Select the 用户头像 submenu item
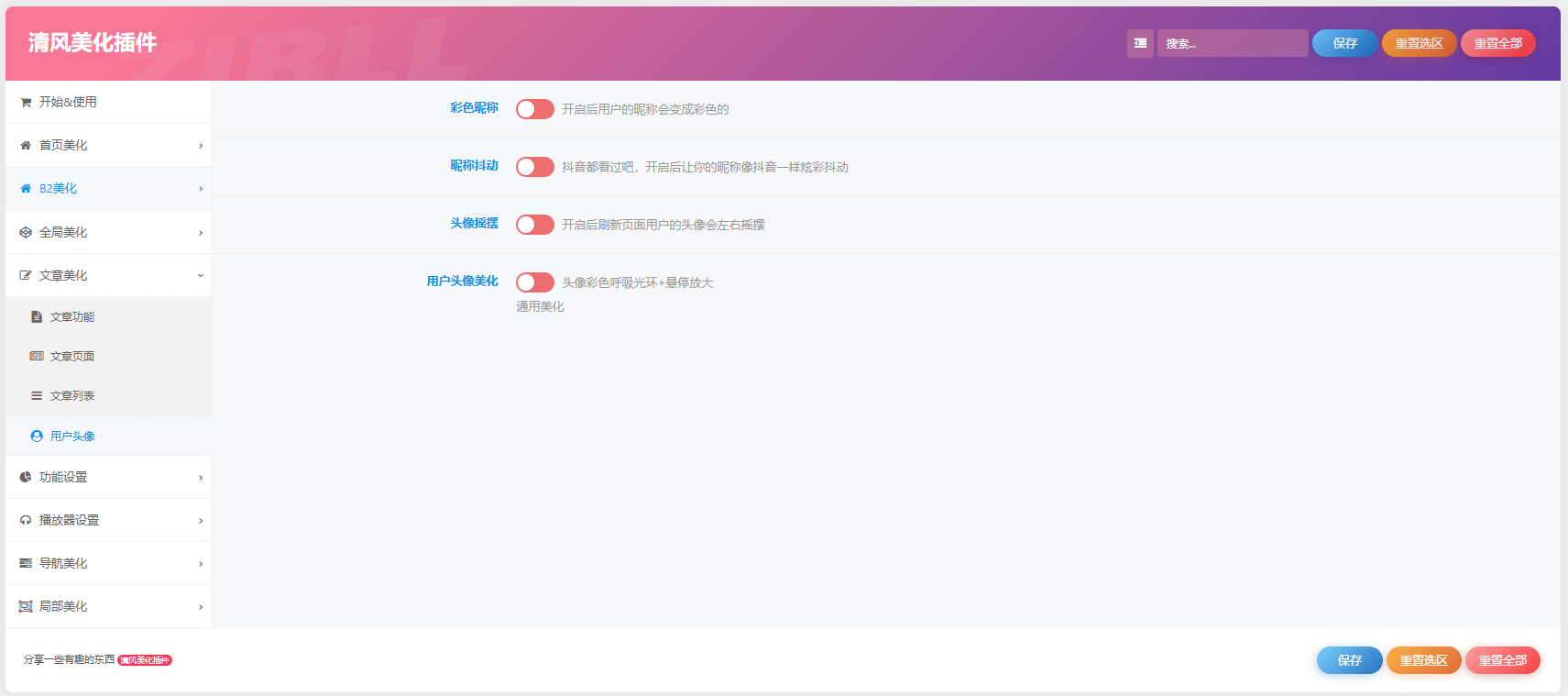 108,436
